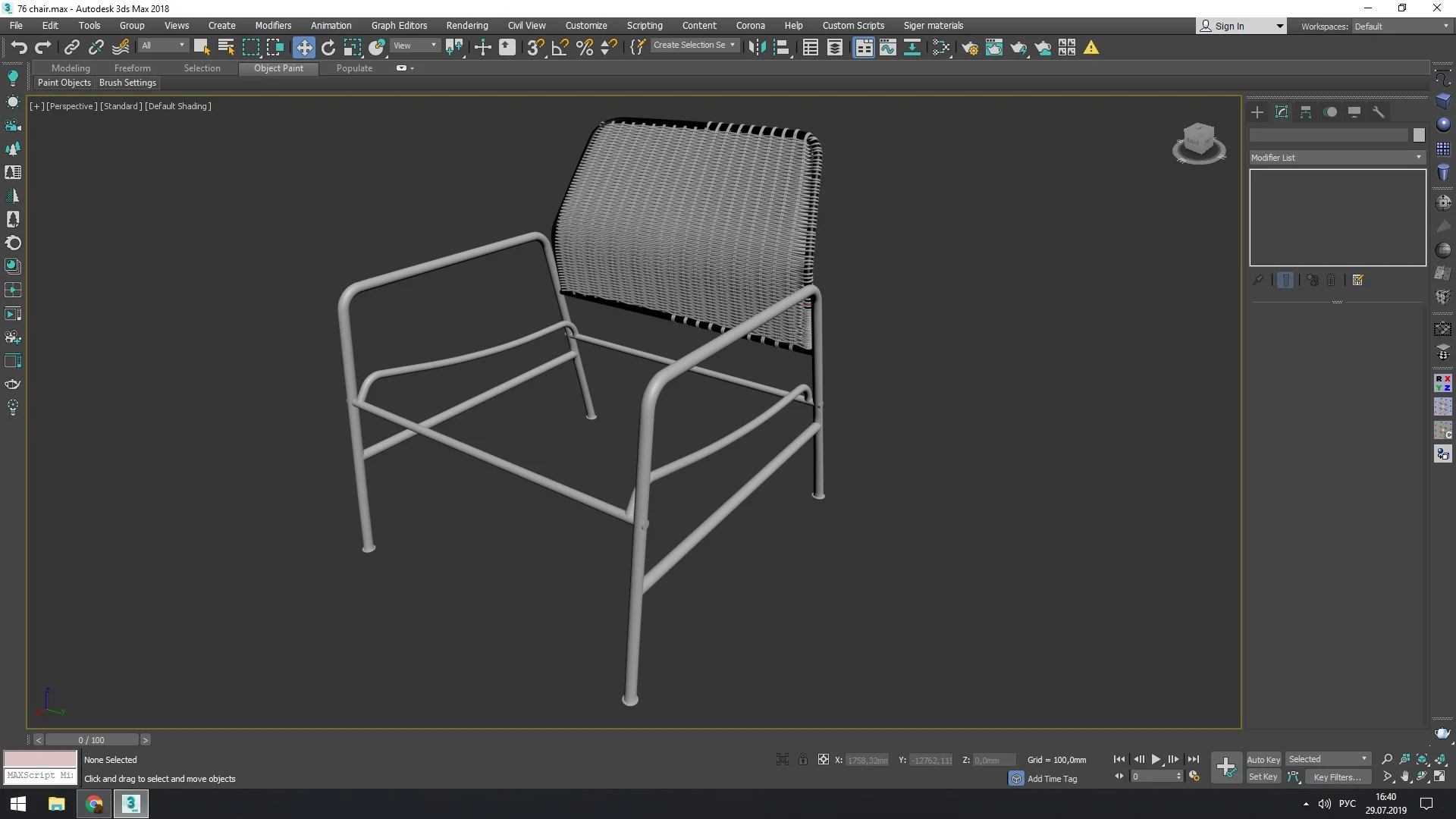The height and width of the screenshot is (819, 1456).
Task: Activate Select and Link tool
Action: [72, 48]
